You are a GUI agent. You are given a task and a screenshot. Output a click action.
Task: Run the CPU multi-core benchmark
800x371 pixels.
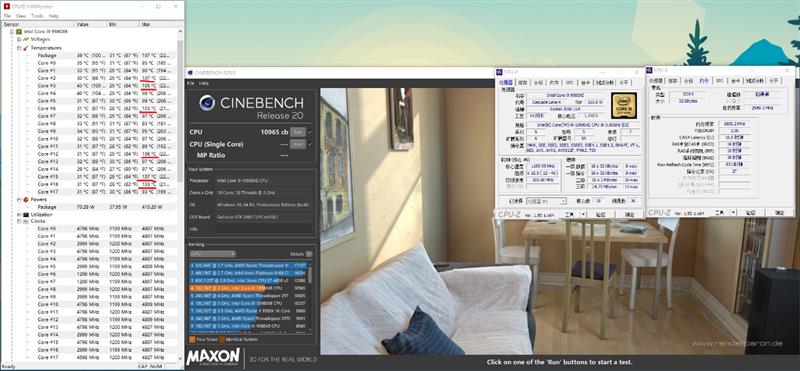(x=298, y=132)
